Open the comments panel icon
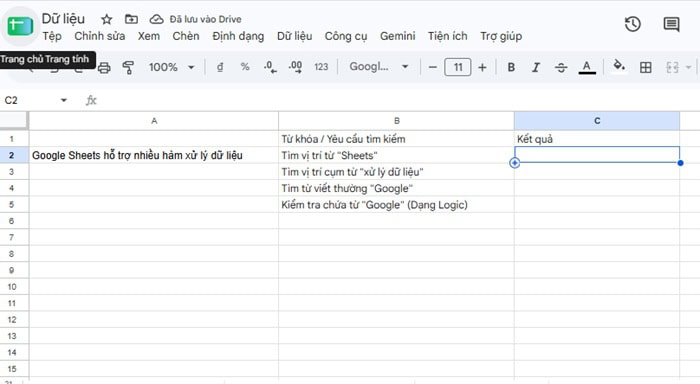The width and height of the screenshot is (700, 384). (671, 24)
